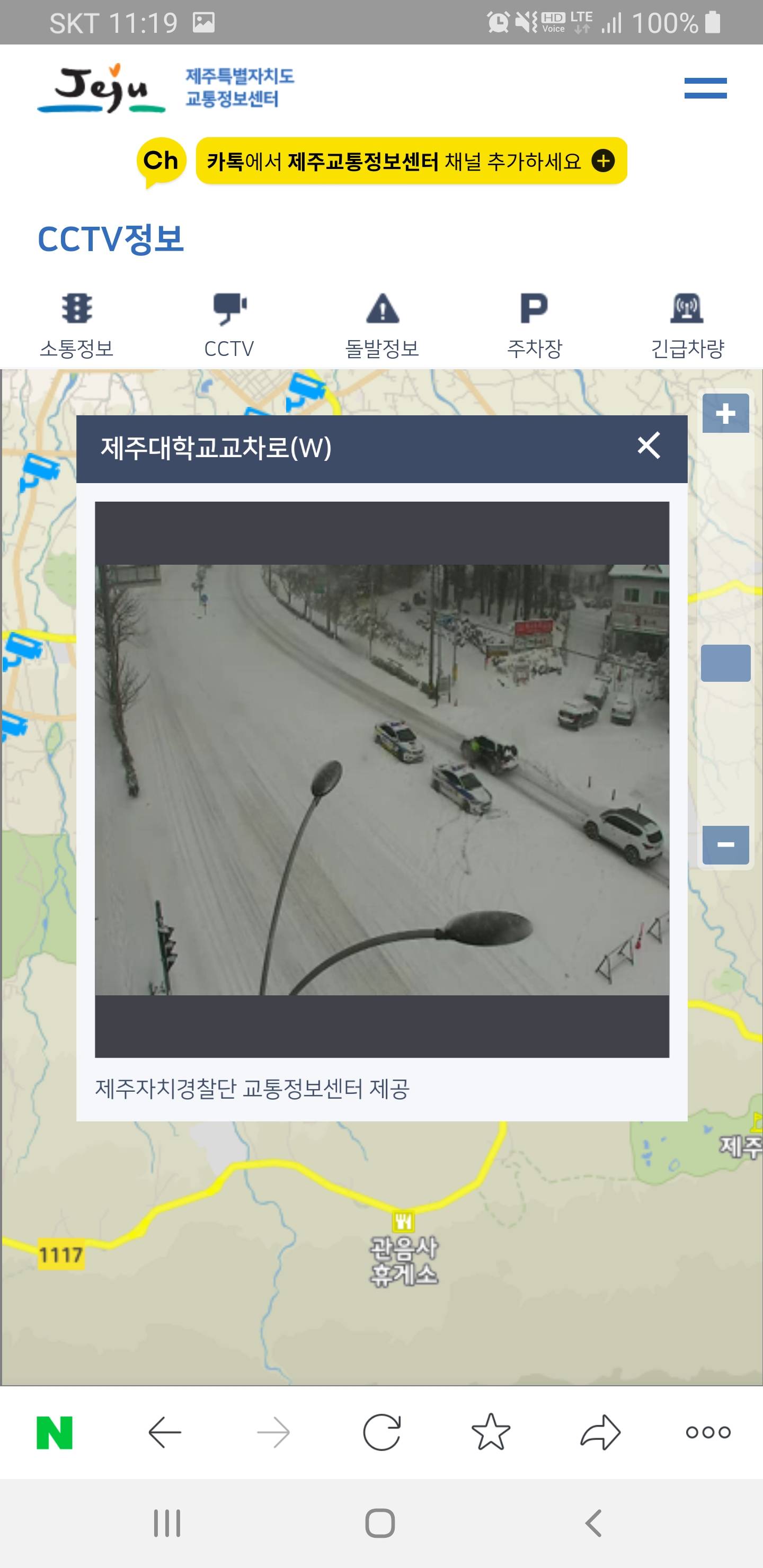Open the 돌발정보 warning icon
Image resolution: width=763 pixels, height=1568 pixels.
pos(383,308)
